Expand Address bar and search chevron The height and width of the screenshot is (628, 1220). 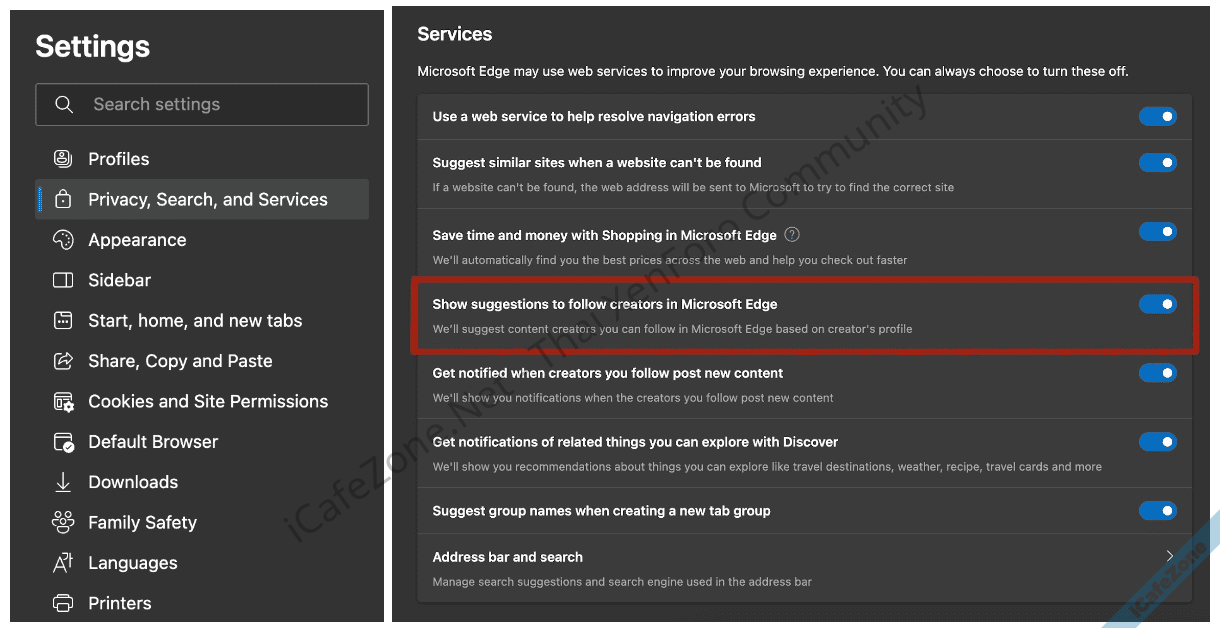[1169, 557]
